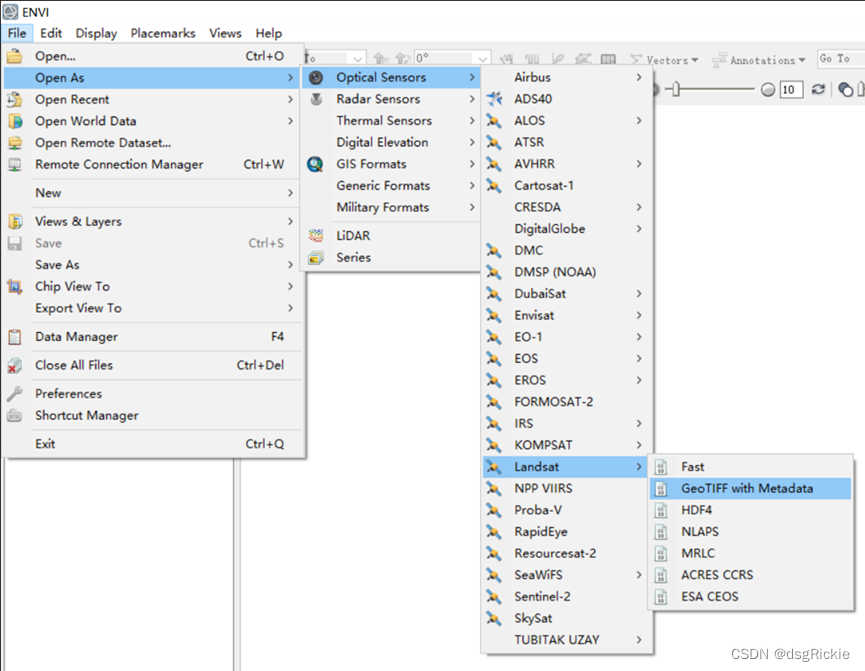Expand the Radar Sensors submenu arrow
865x671 pixels.
click(472, 99)
